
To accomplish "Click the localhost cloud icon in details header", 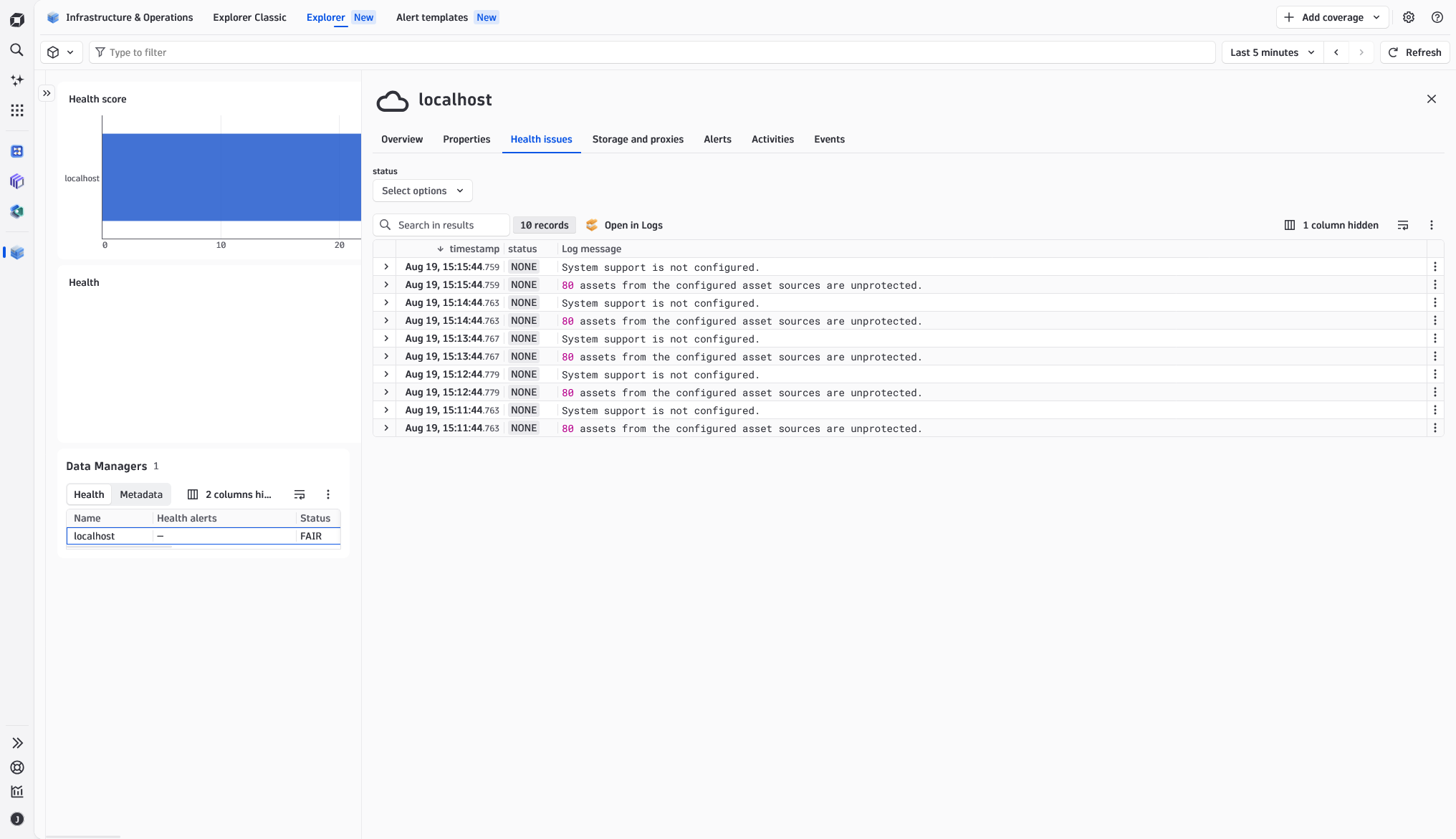I will pos(392,100).
